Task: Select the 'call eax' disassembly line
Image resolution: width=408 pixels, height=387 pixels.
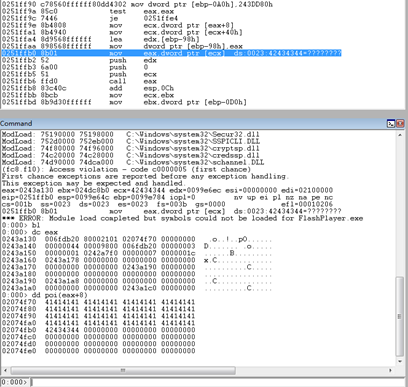Action: tap(79, 81)
